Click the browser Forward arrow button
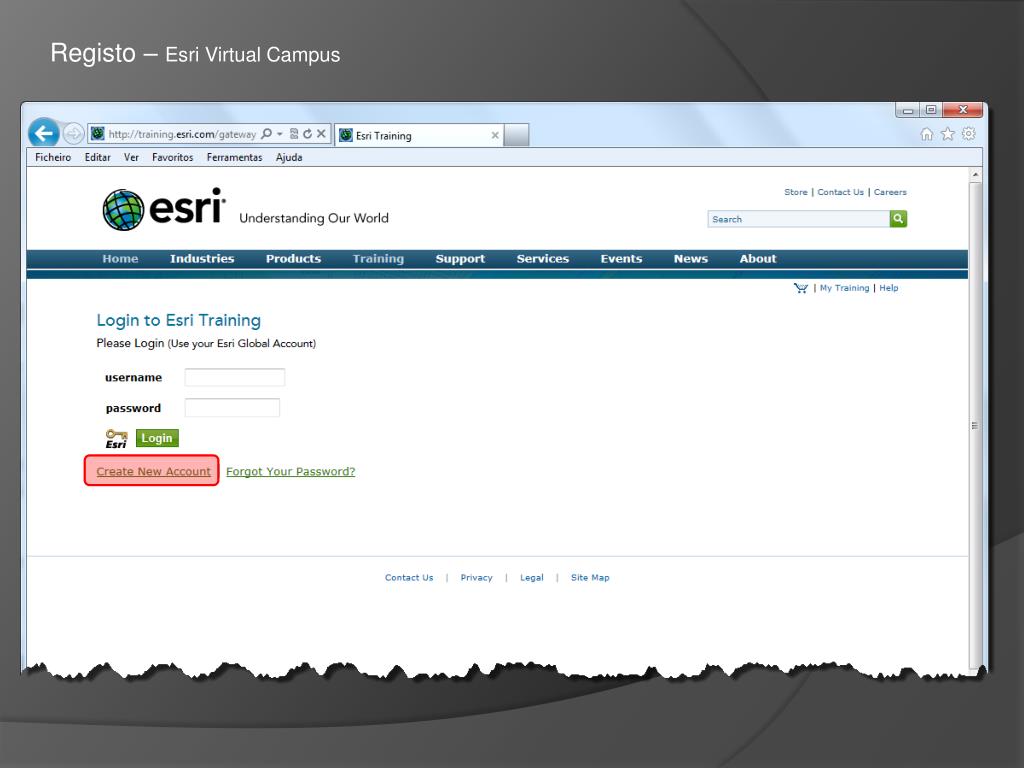 pos(73,134)
